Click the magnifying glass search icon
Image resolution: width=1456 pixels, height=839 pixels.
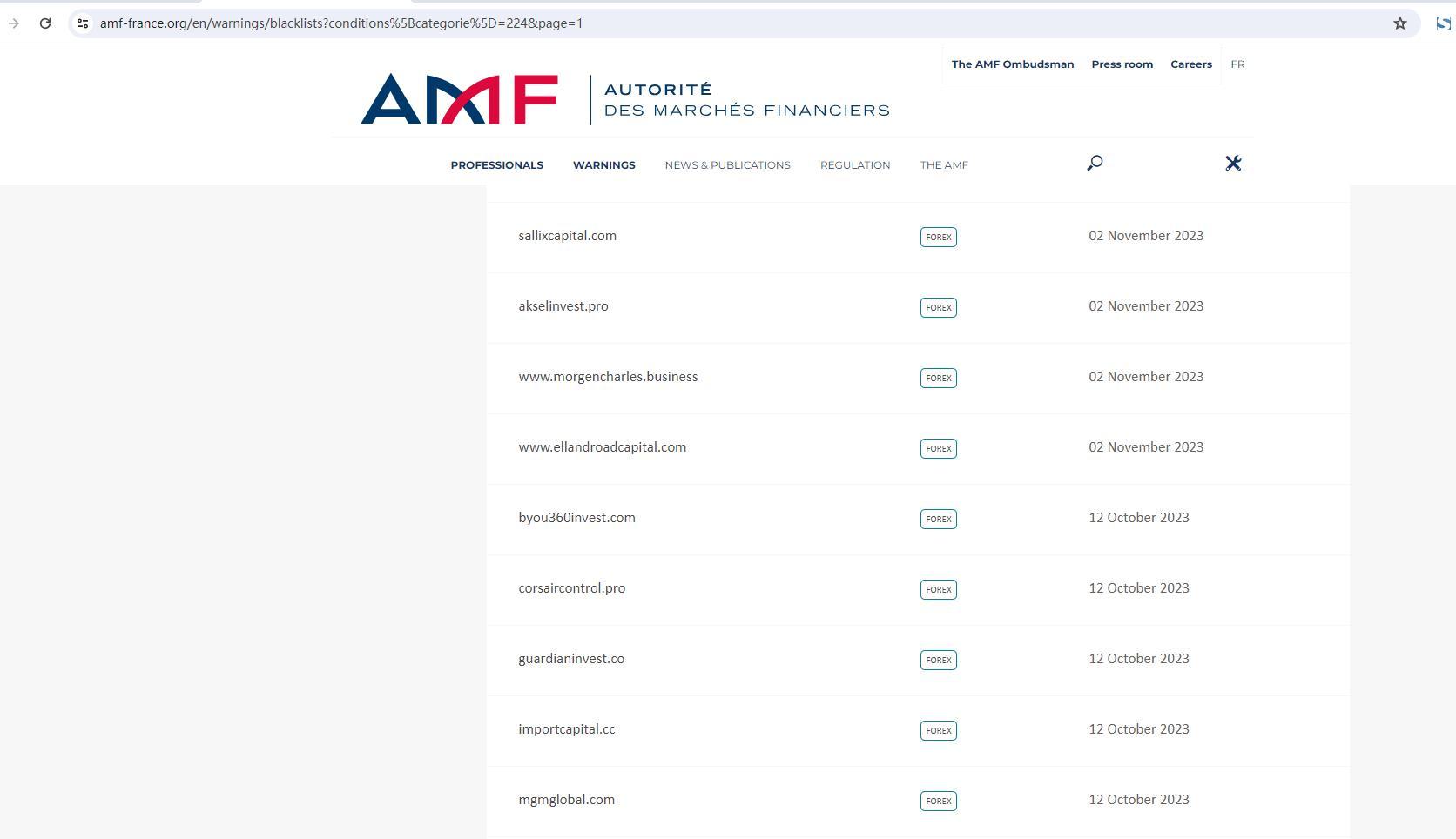point(1095,164)
